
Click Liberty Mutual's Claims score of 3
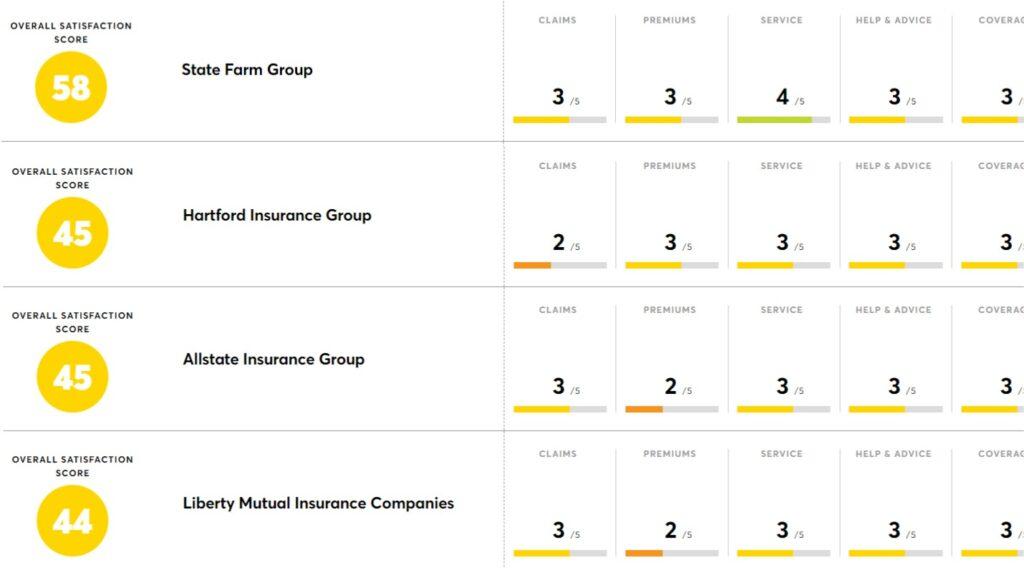click(558, 530)
